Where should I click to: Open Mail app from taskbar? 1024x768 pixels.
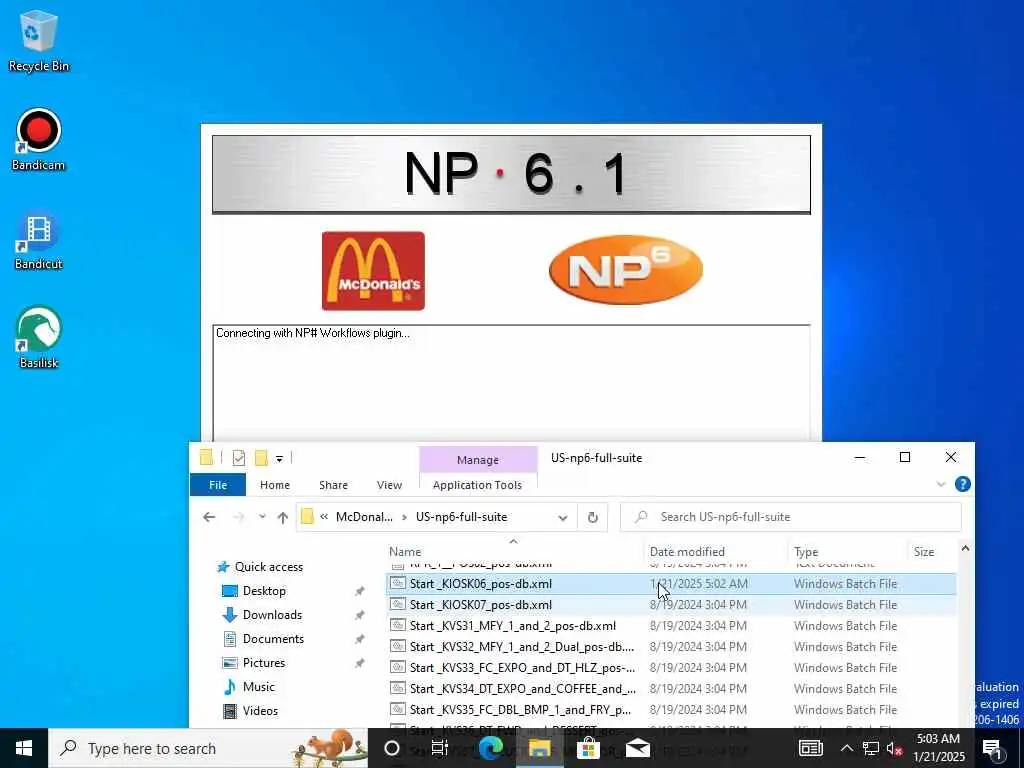click(x=637, y=748)
